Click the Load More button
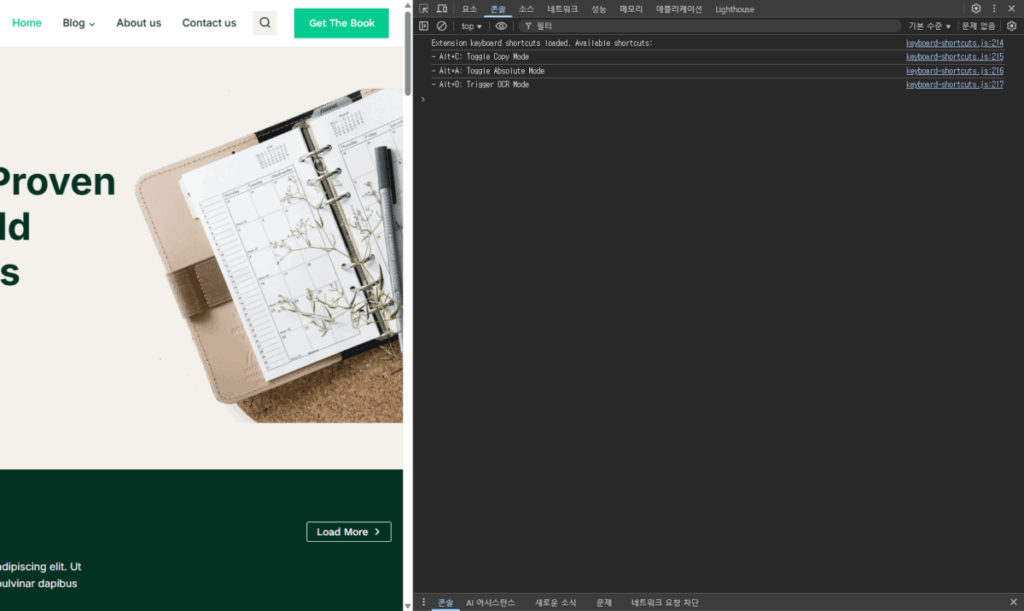 348,532
